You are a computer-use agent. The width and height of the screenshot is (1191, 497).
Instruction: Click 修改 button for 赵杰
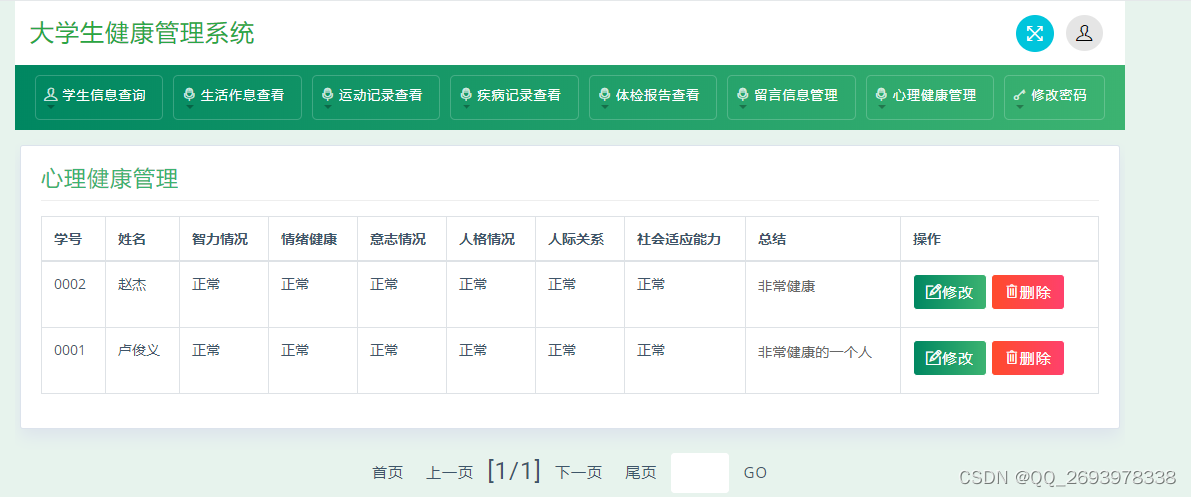pyautogui.click(x=949, y=292)
